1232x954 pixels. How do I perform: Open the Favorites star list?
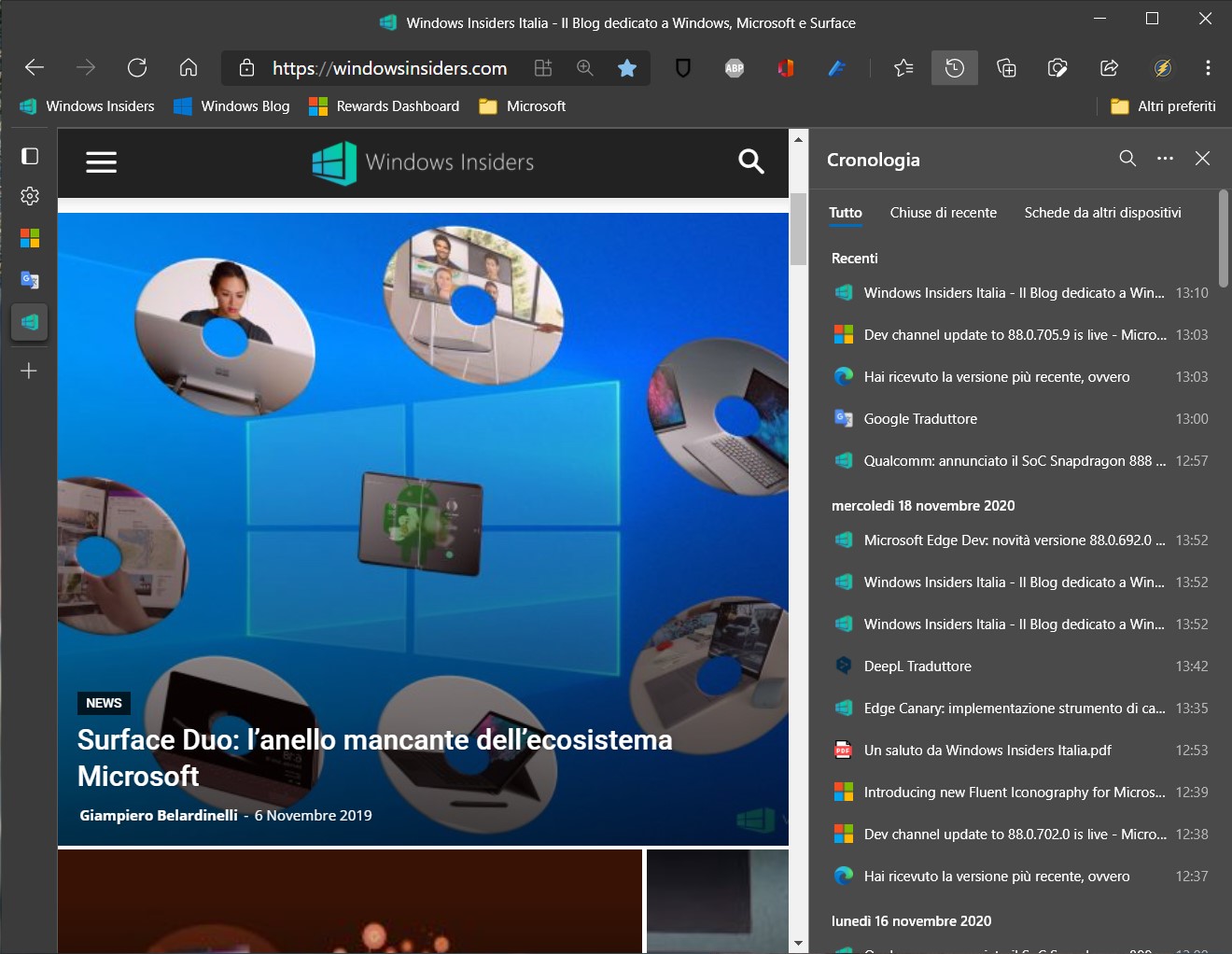[x=903, y=67]
